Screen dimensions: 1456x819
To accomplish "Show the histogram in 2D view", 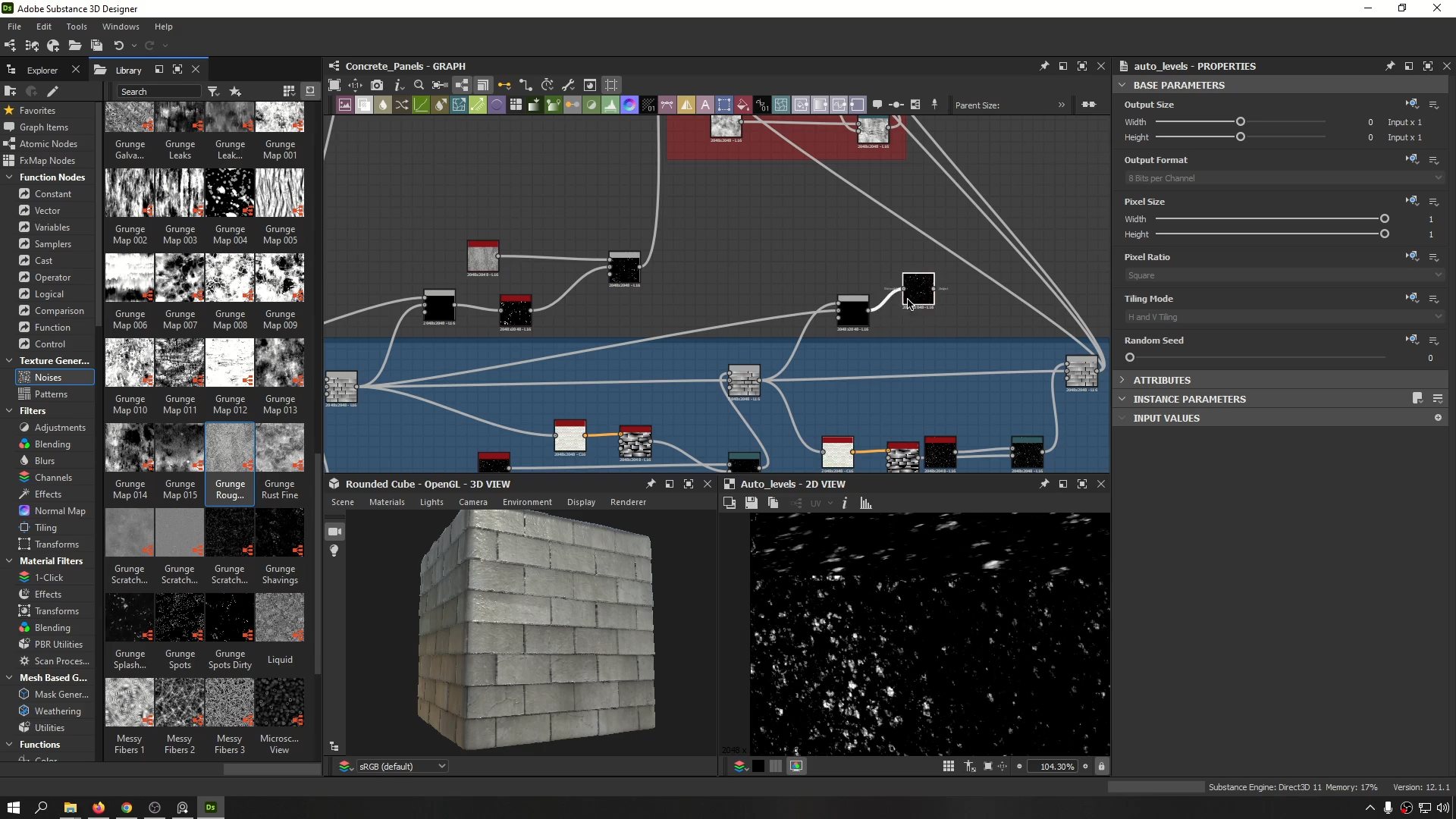I will pyautogui.click(x=865, y=503).
